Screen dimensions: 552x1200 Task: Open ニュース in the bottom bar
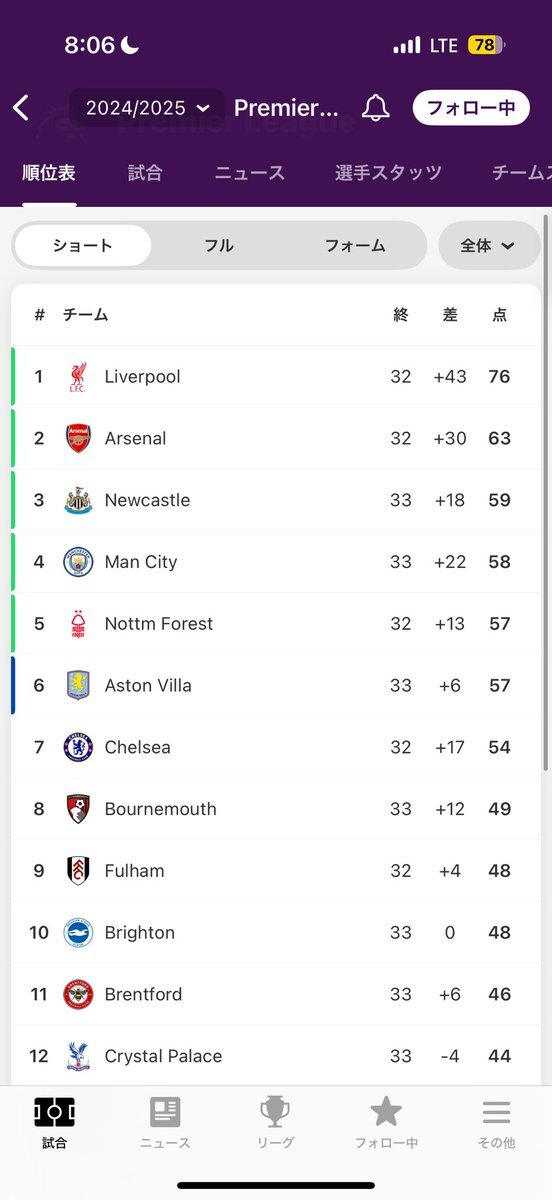tap(165, 1122)
